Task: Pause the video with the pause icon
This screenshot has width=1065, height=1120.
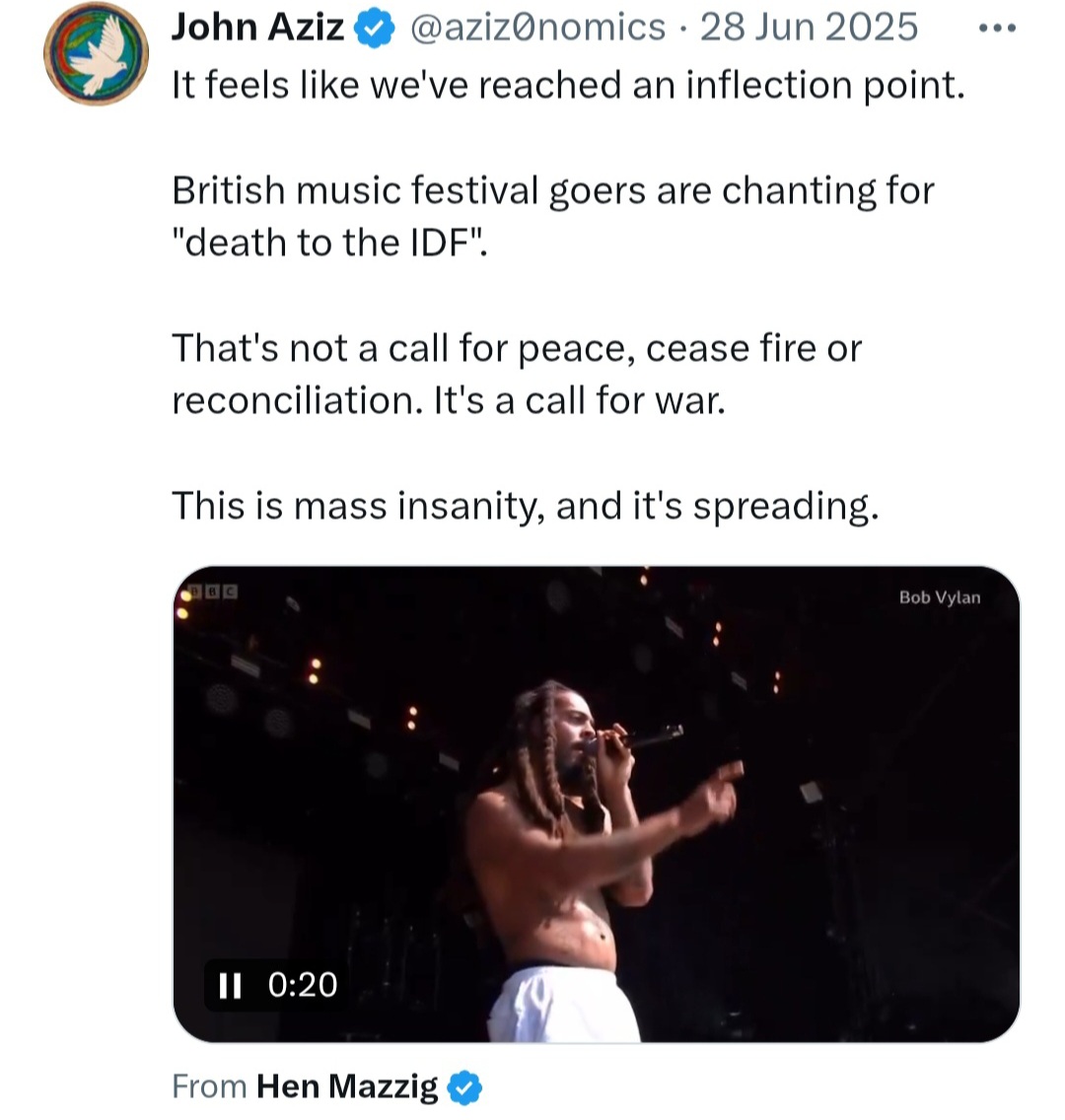Action: pos(230,985)
